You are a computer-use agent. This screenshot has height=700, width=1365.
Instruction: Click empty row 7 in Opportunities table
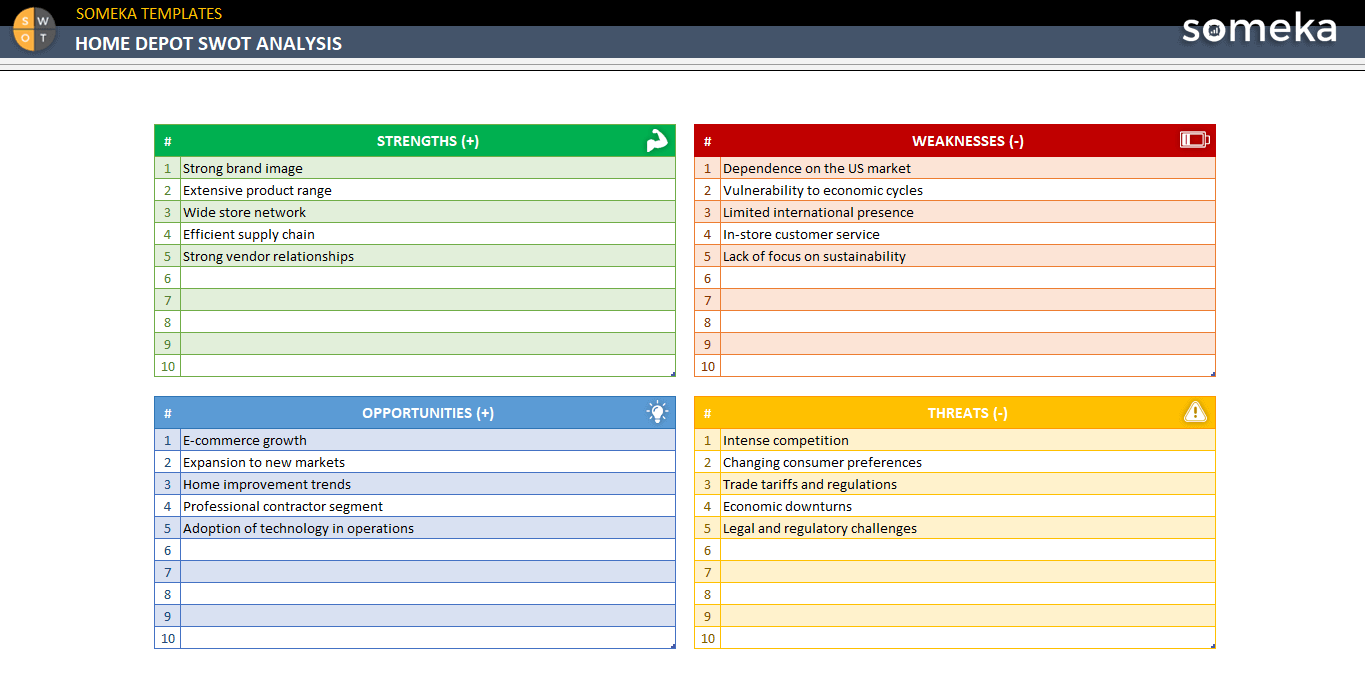[428, 572]
